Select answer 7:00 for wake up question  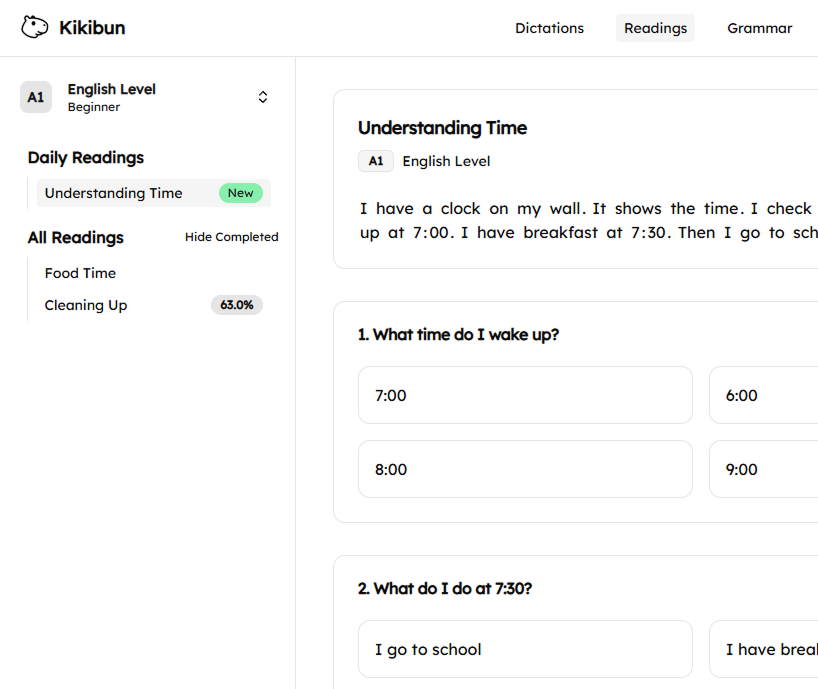point(524,395)
